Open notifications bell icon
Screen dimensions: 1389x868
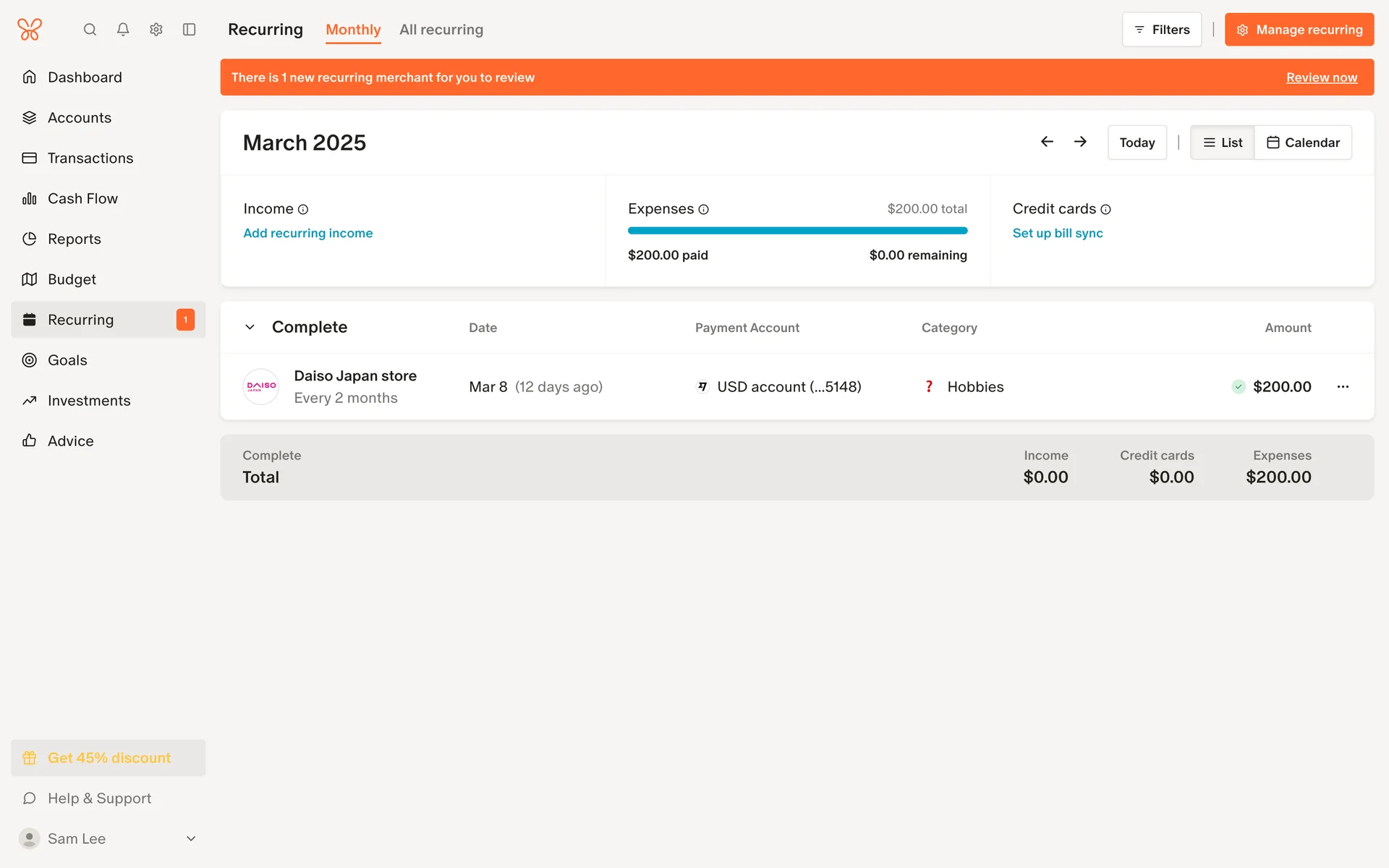tap(123, 30)
